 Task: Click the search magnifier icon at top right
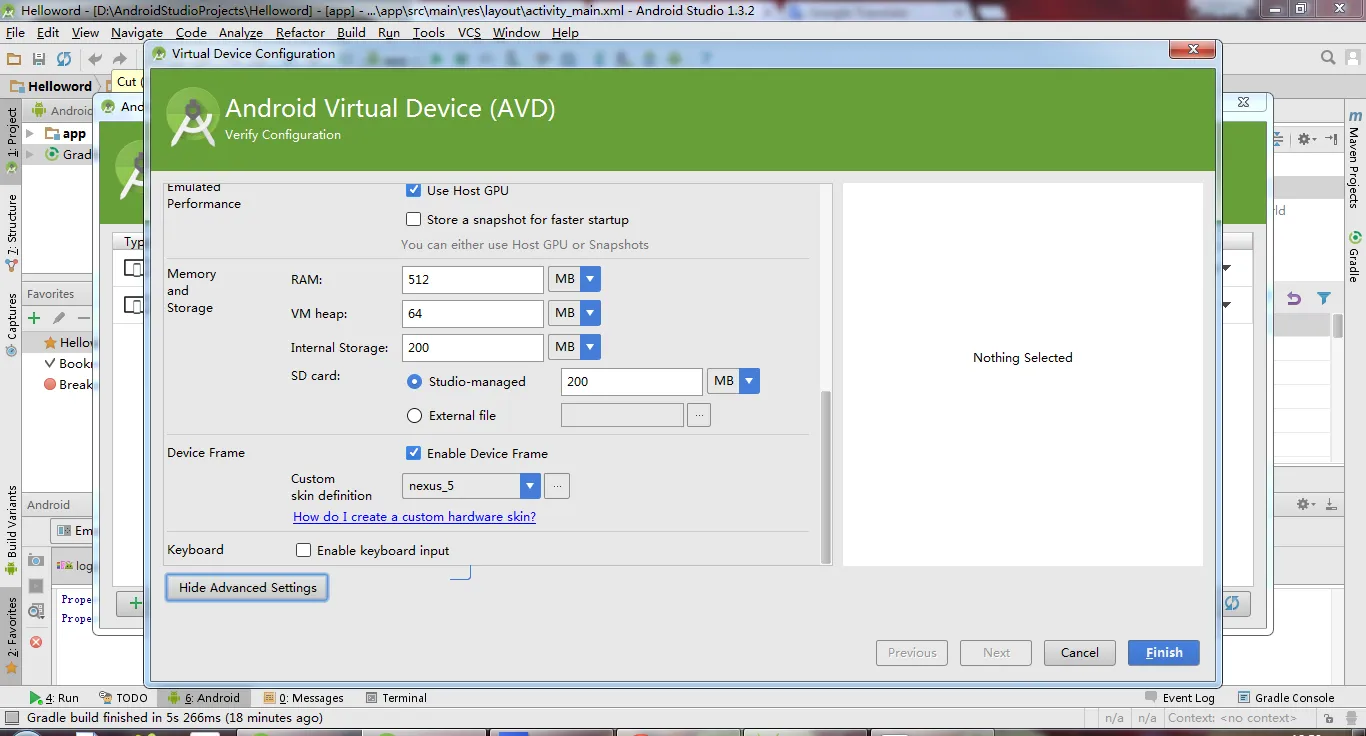1327,58
